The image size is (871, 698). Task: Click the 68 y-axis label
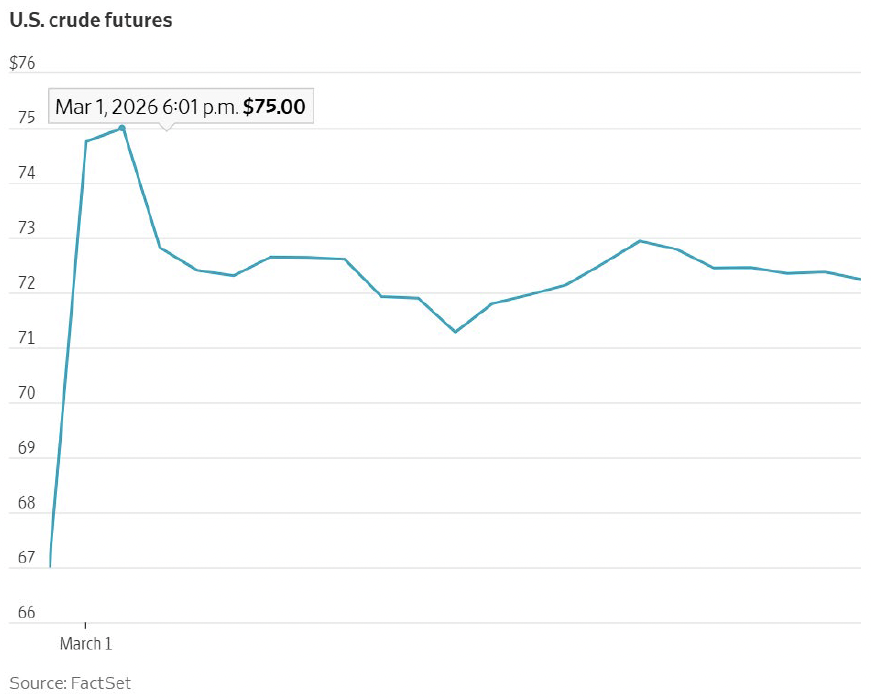(25, 503)
